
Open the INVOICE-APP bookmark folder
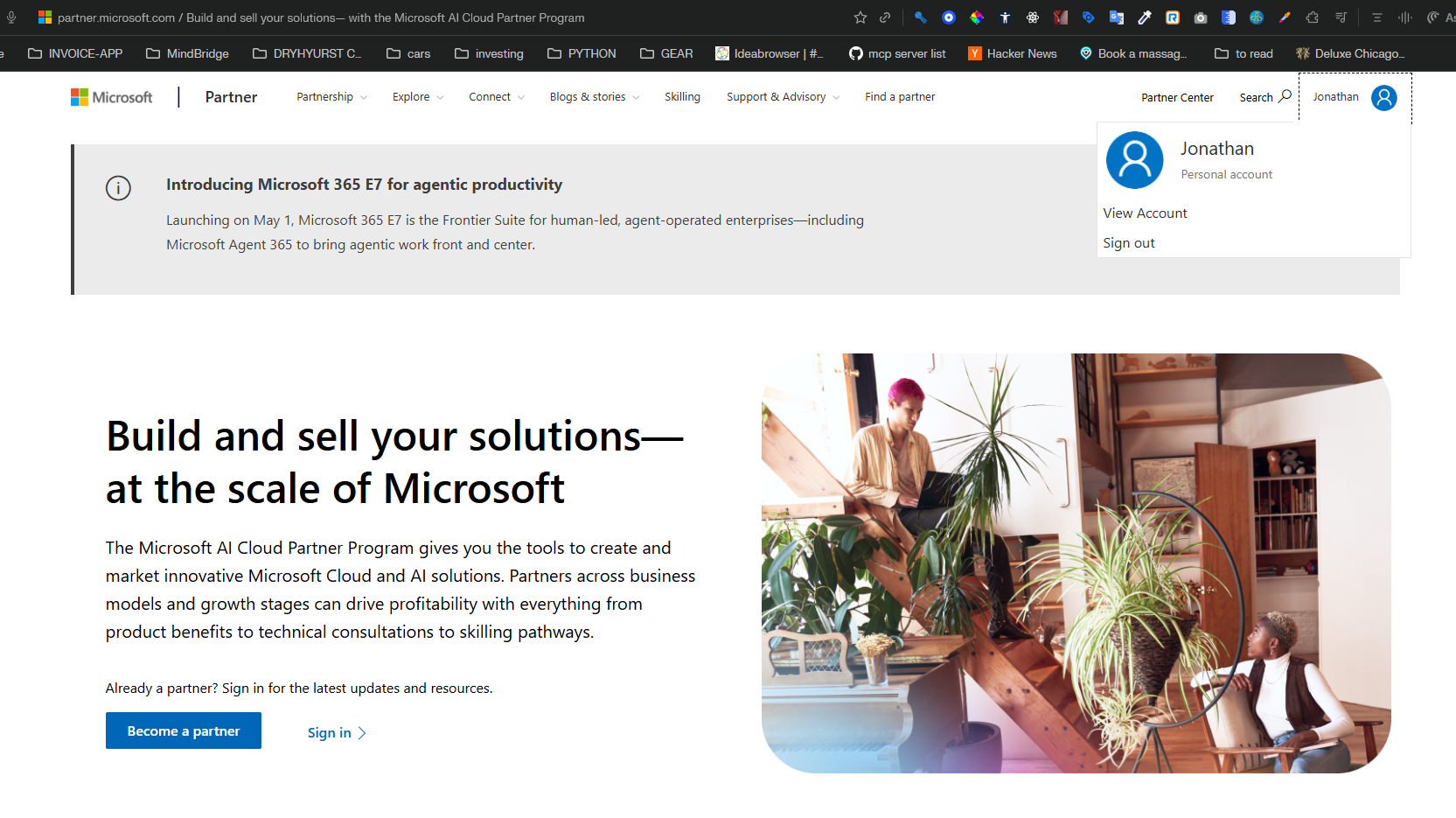click(75, 53)
